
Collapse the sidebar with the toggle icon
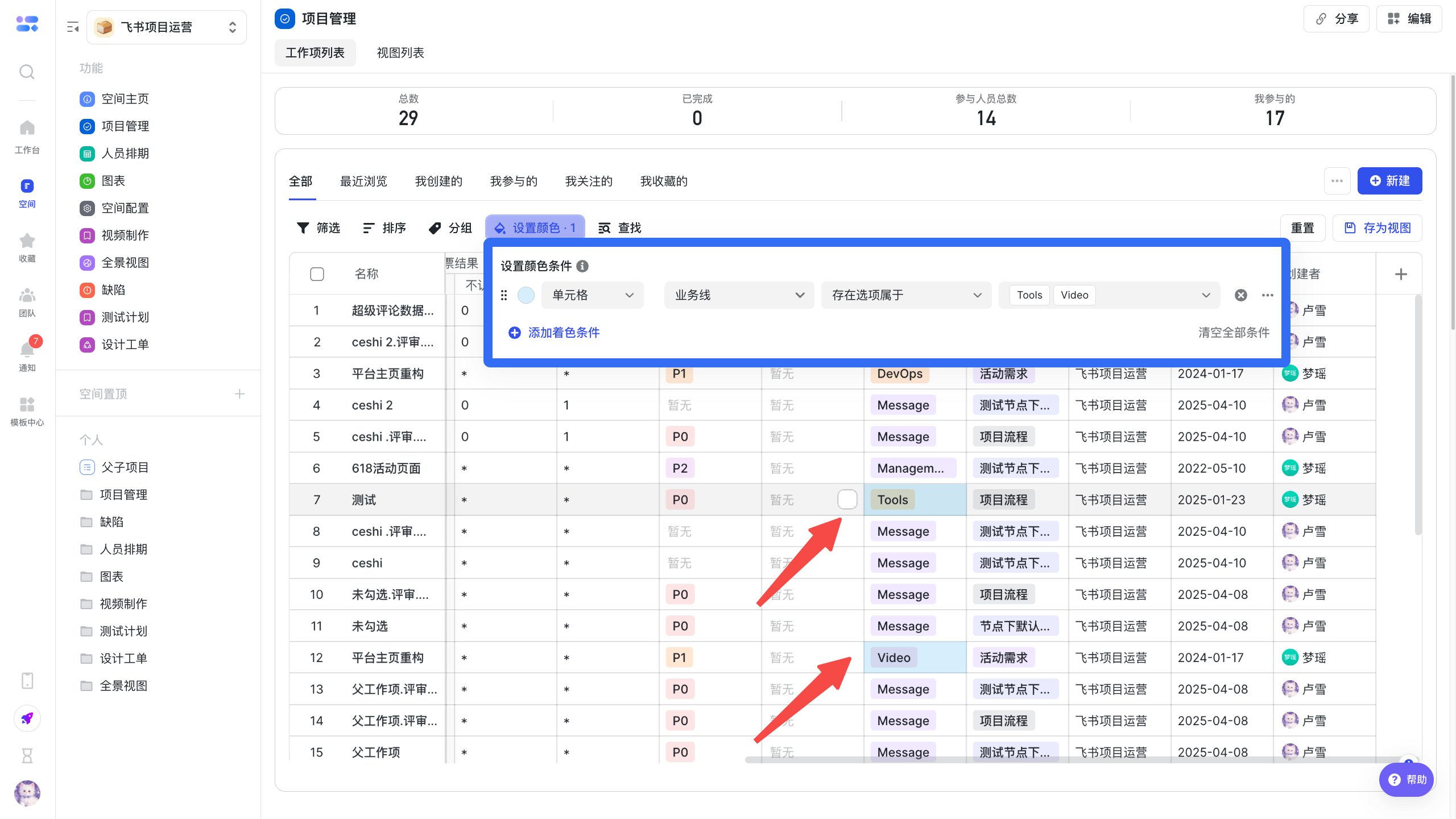pyautogui.click(x=73, y=27)
